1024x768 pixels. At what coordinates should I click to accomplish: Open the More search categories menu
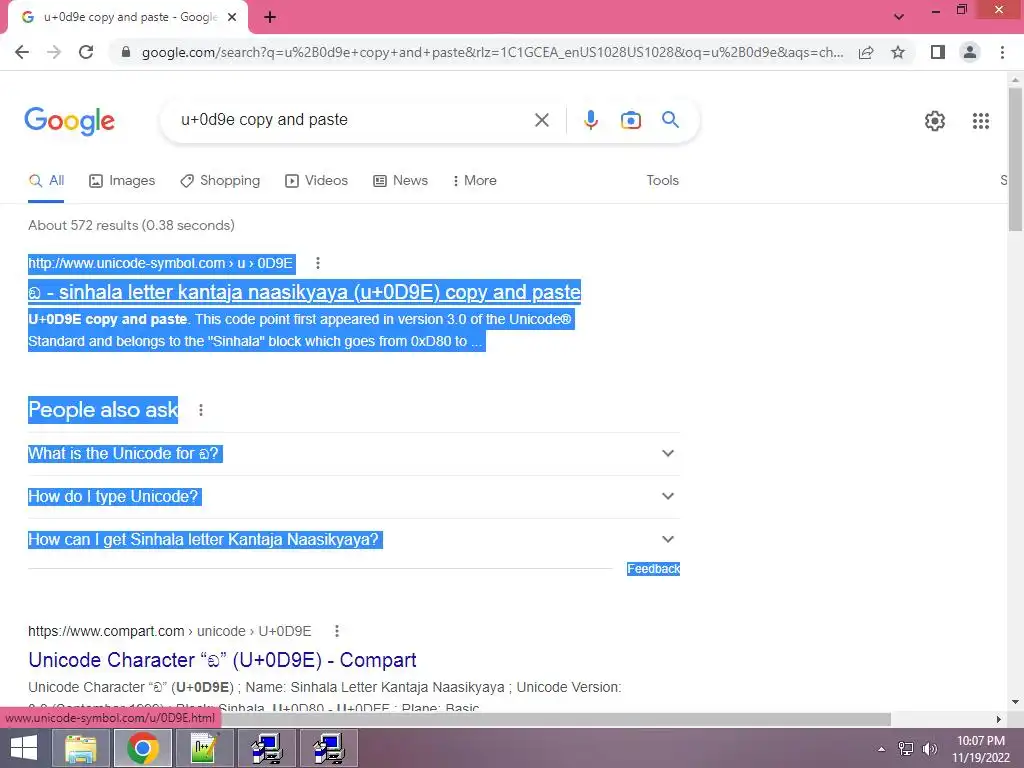tap(475, 181)
